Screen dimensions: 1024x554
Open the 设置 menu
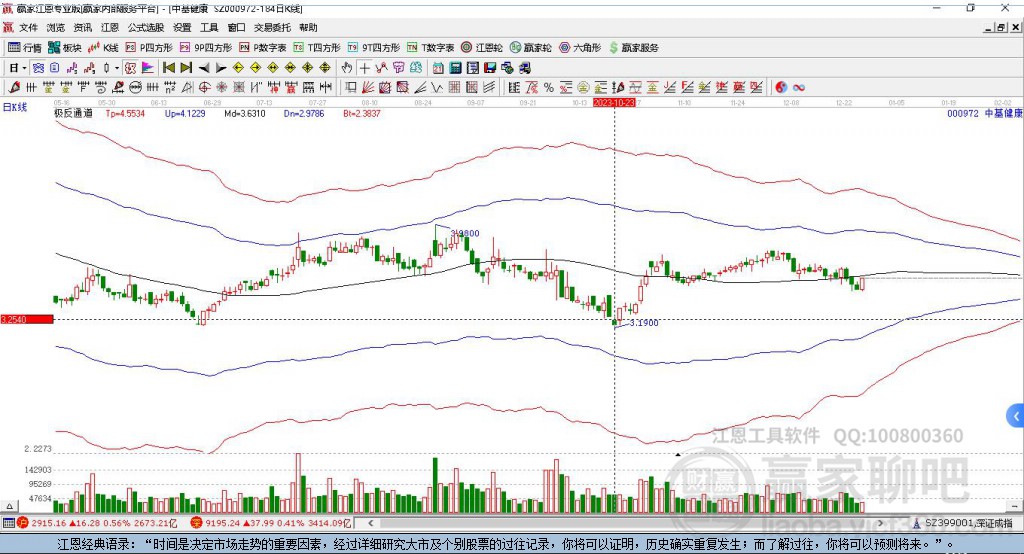(x=182, y=27)
